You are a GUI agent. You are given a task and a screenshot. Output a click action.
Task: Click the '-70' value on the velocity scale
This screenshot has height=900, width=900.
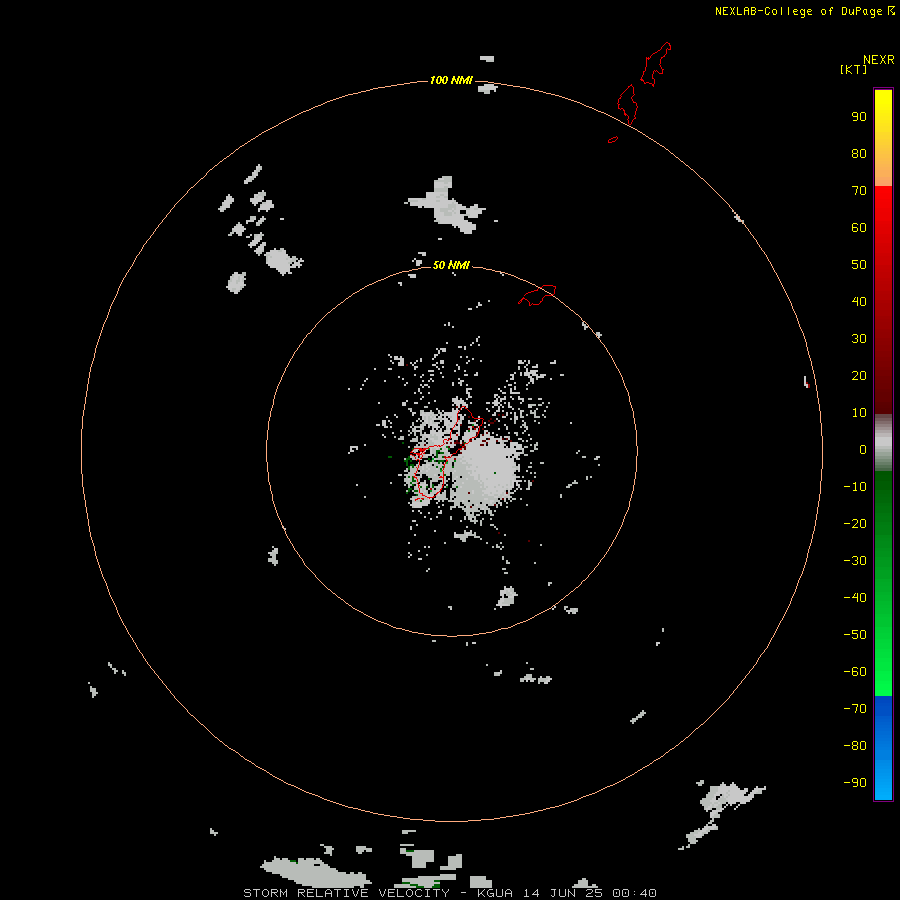click(855, 709)
